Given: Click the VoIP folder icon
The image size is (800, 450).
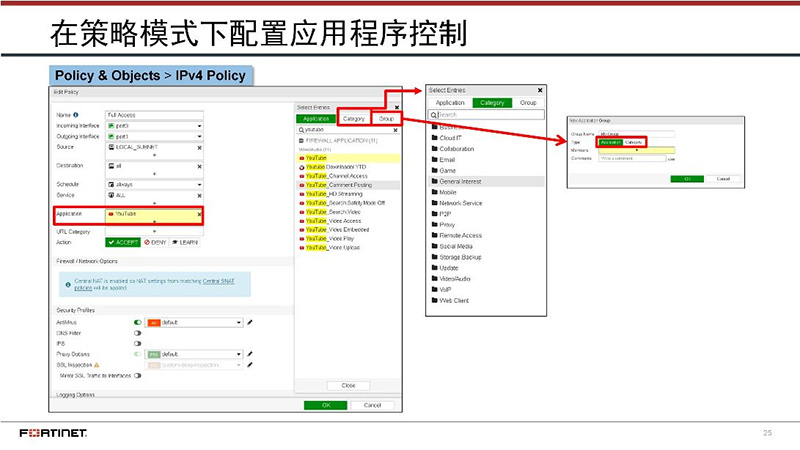Looking at the screenshot, I should coord(435,289).
